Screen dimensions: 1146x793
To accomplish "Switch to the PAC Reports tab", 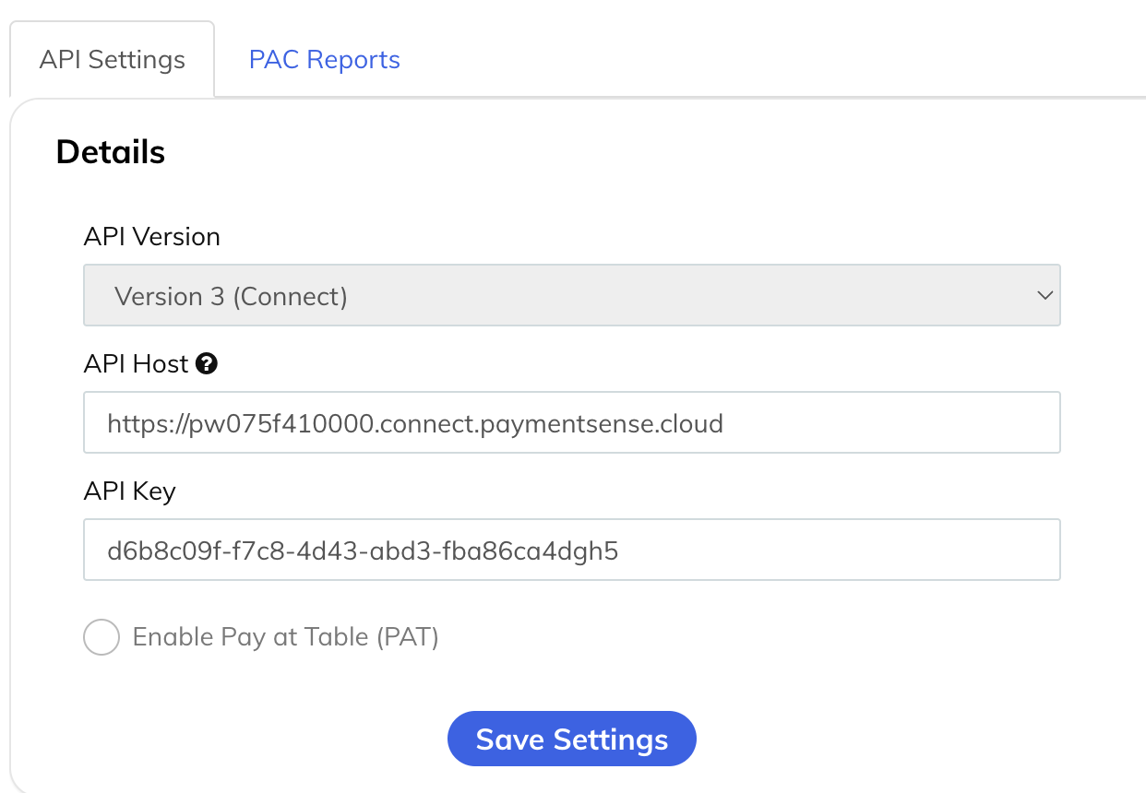I will tap(324, 60).
